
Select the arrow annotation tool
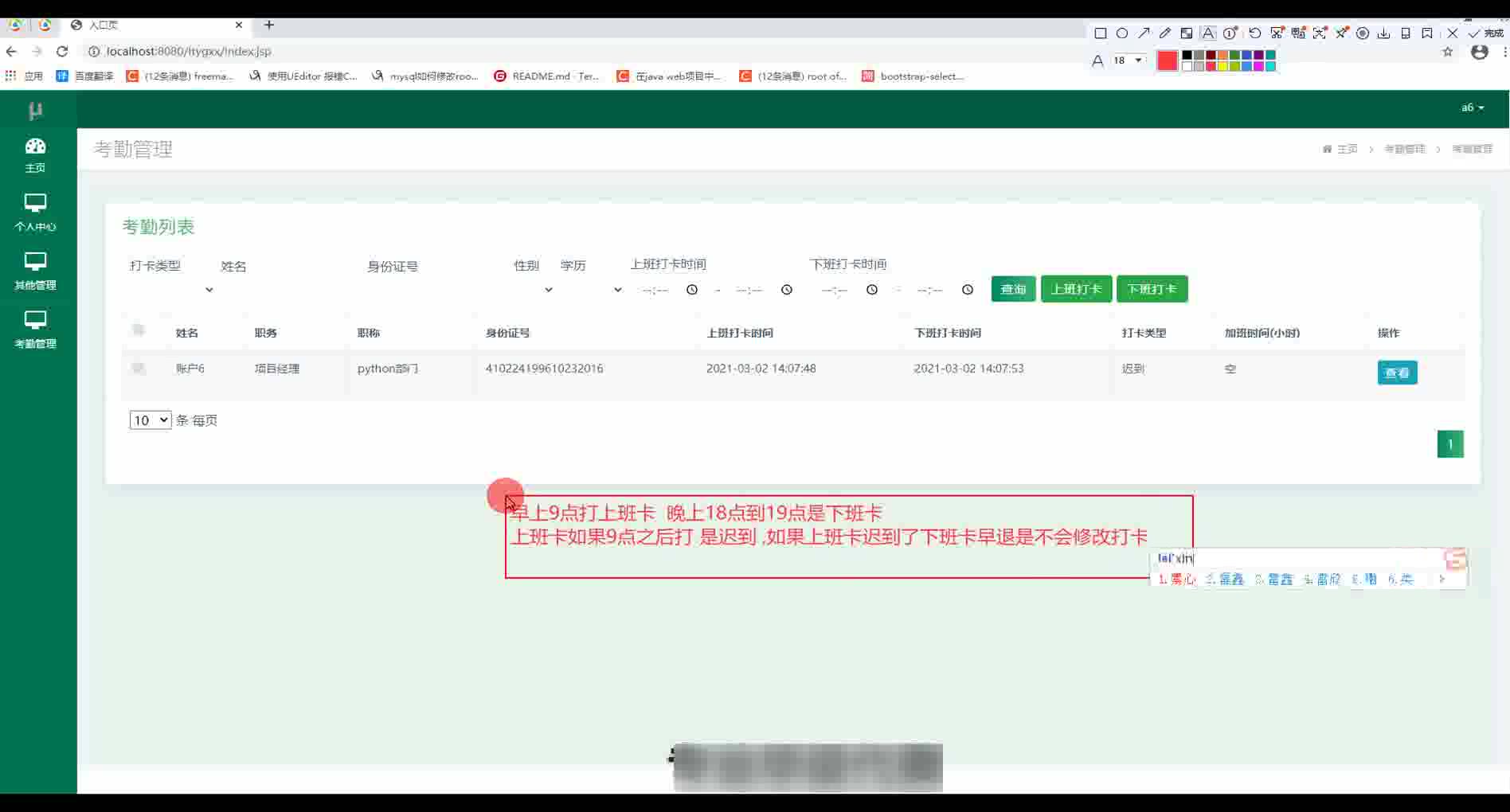coord(1144,33)
